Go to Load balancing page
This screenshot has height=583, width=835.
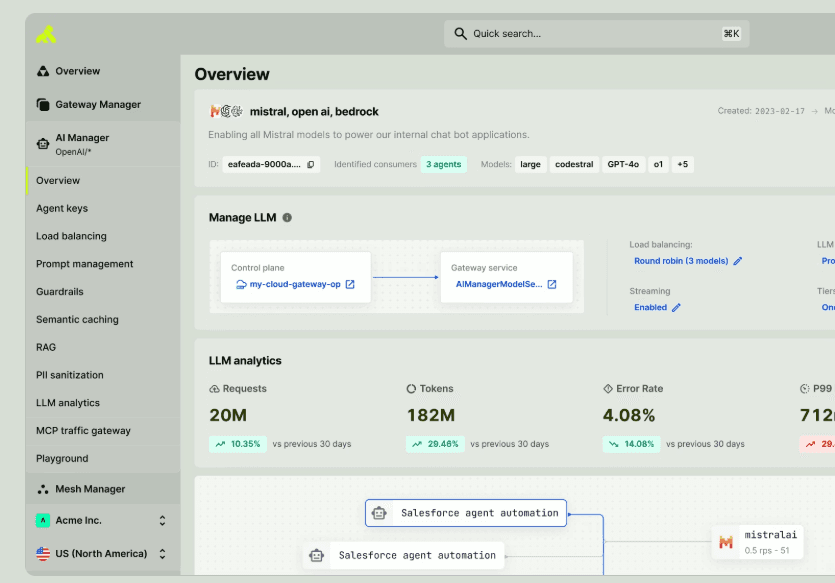pyautogui.click(x=103, y=236)
